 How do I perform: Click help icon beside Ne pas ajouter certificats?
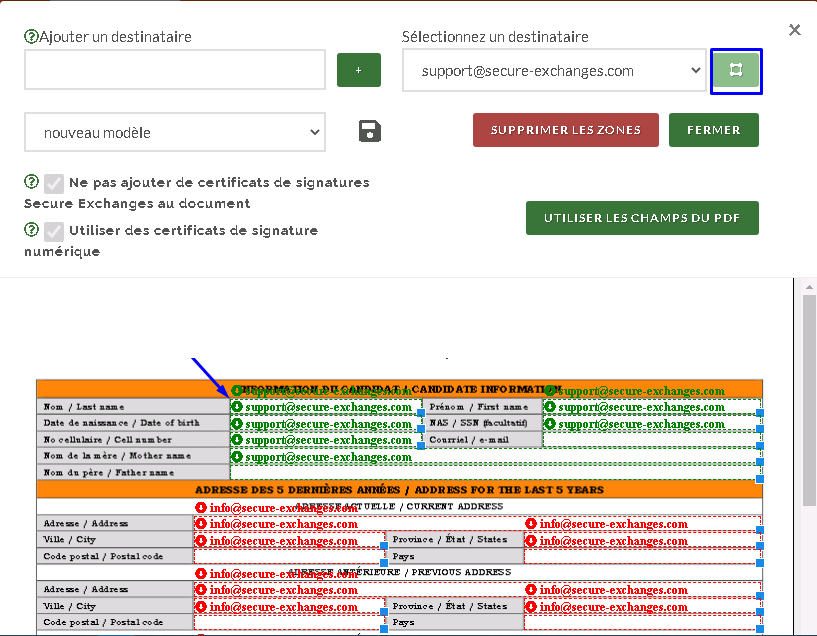[x=31, y=181]
